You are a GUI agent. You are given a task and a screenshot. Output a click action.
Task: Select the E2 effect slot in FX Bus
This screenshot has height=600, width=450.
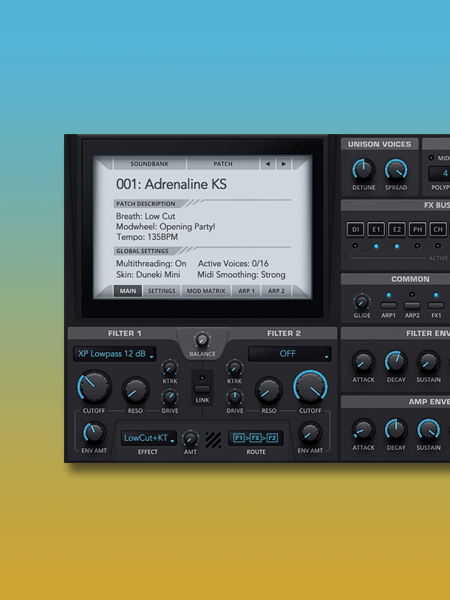coord(397,229)
